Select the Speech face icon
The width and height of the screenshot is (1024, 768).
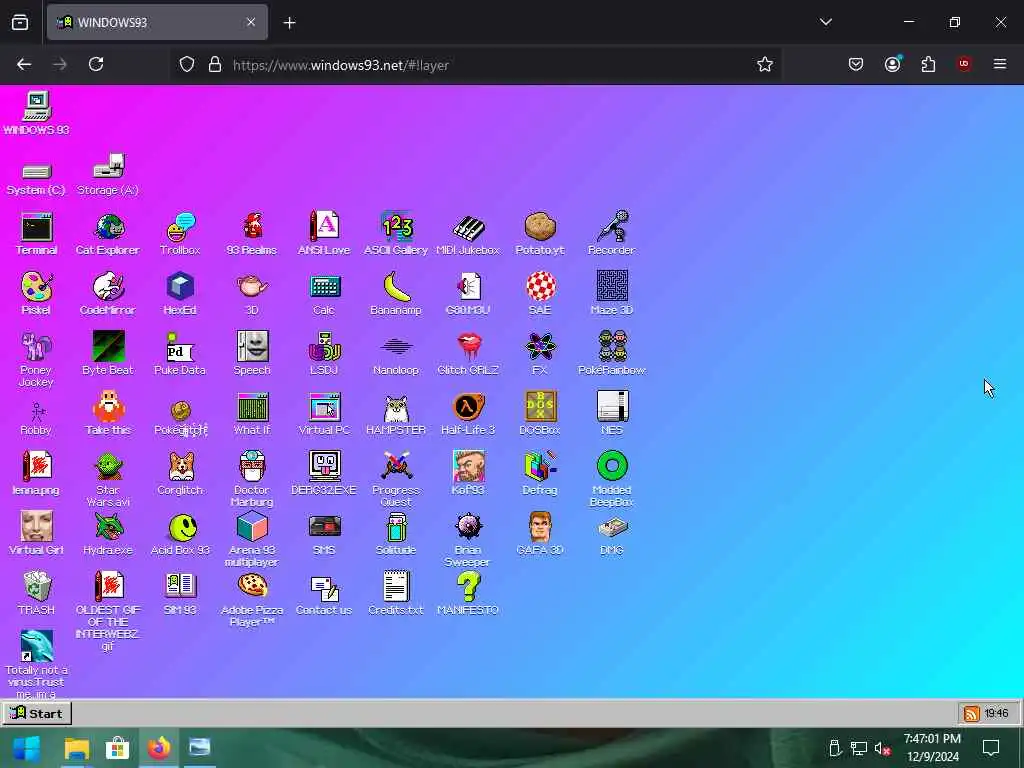click(x=252, y=347)
